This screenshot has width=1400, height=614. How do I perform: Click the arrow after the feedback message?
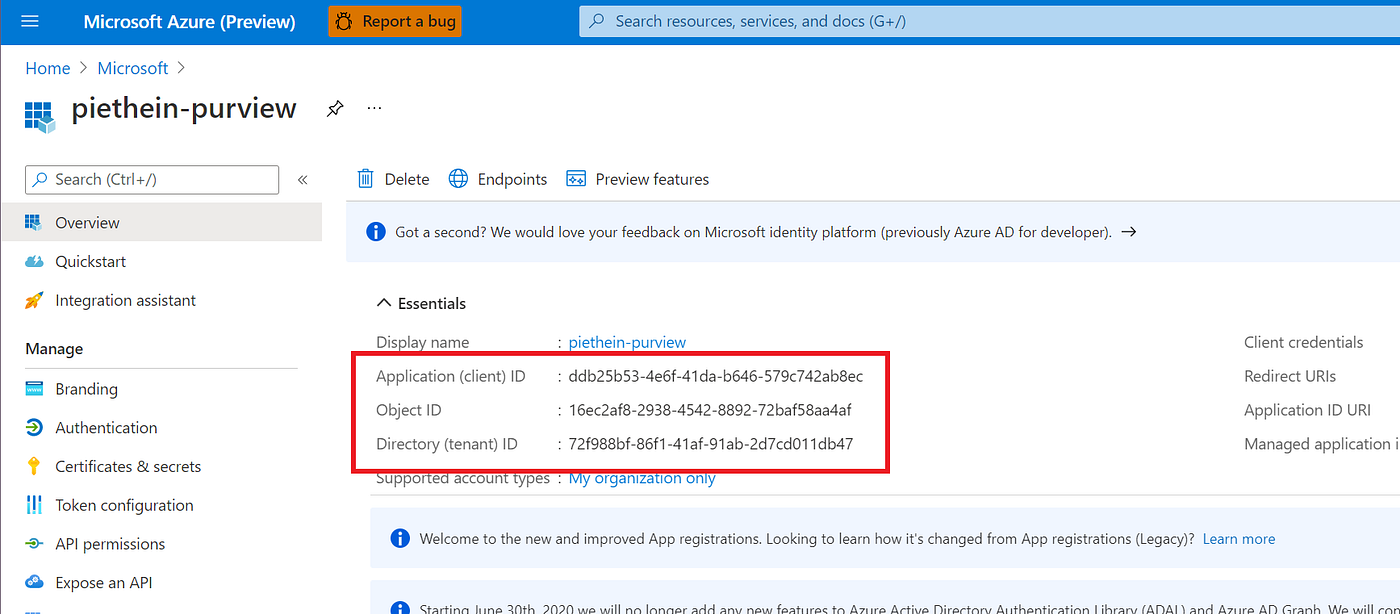[1128, 232]
